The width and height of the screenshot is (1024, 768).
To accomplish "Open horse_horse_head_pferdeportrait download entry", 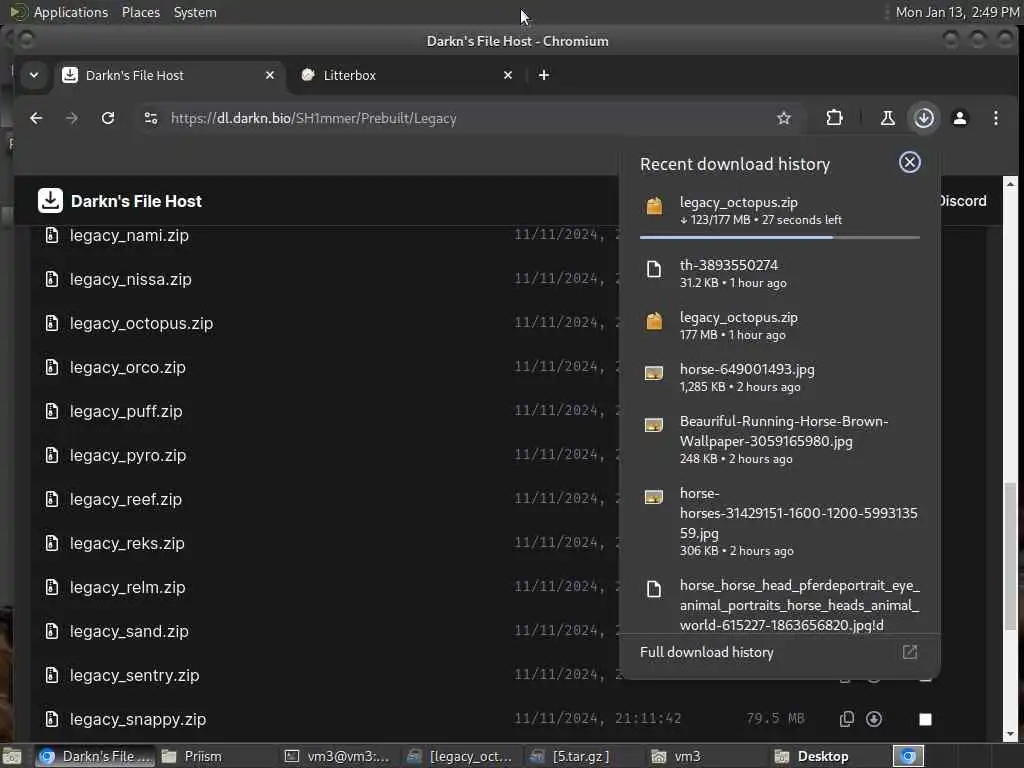I will 780,604.
